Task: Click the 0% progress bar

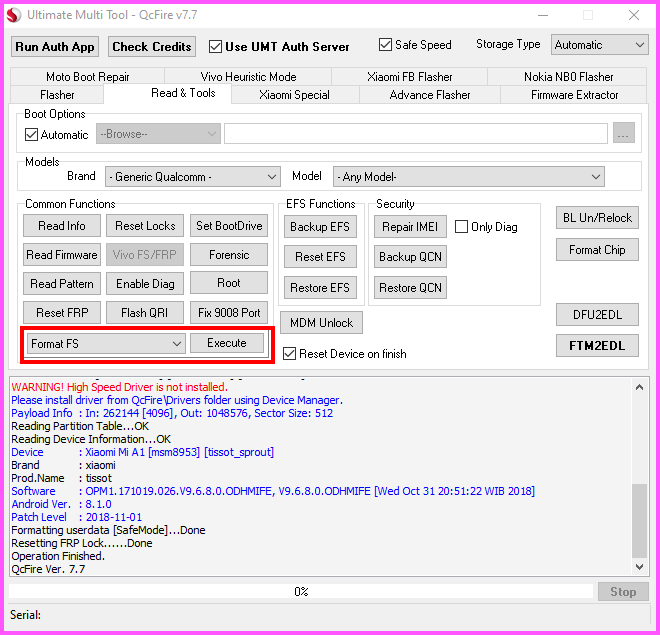Action: click(301, 592)
